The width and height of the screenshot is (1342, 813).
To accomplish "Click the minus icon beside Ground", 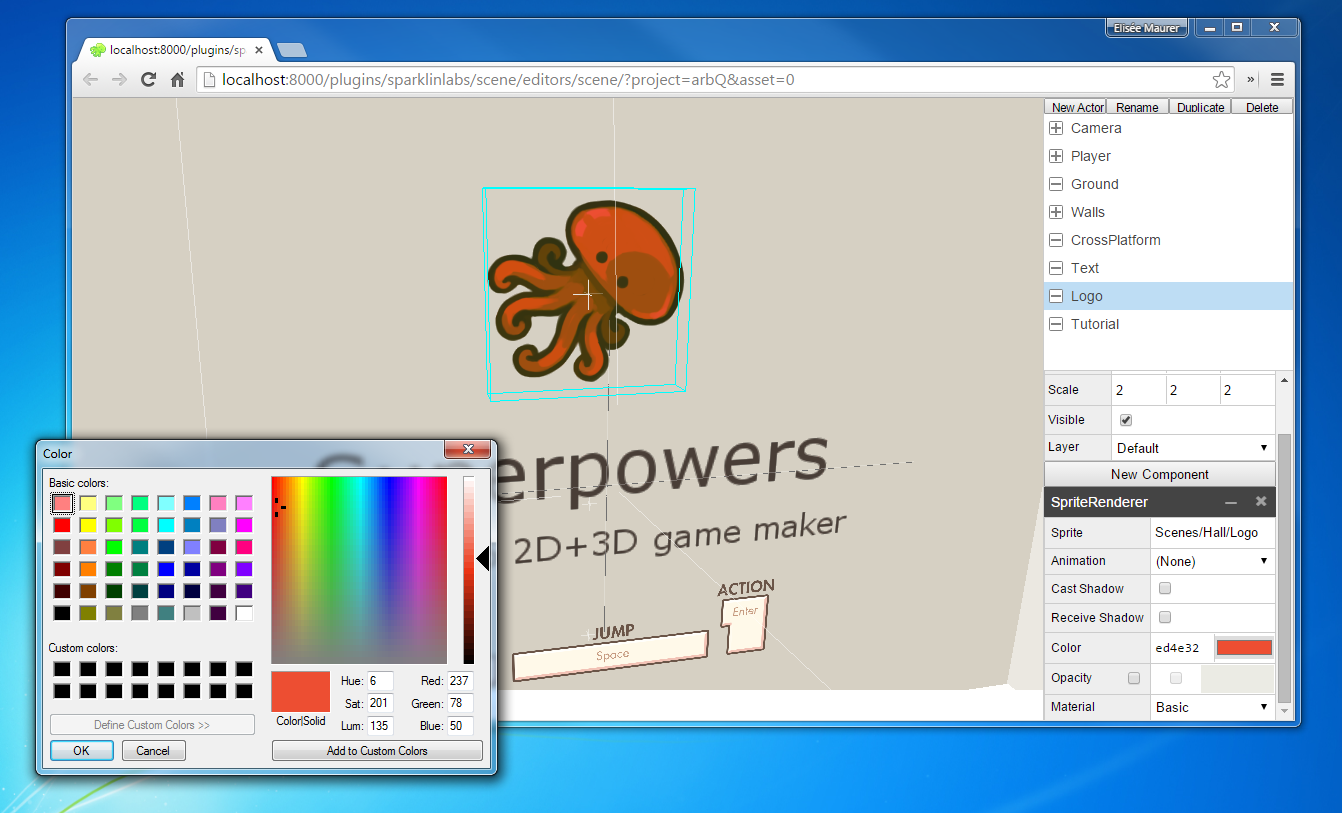I will tap(1055, 184).
